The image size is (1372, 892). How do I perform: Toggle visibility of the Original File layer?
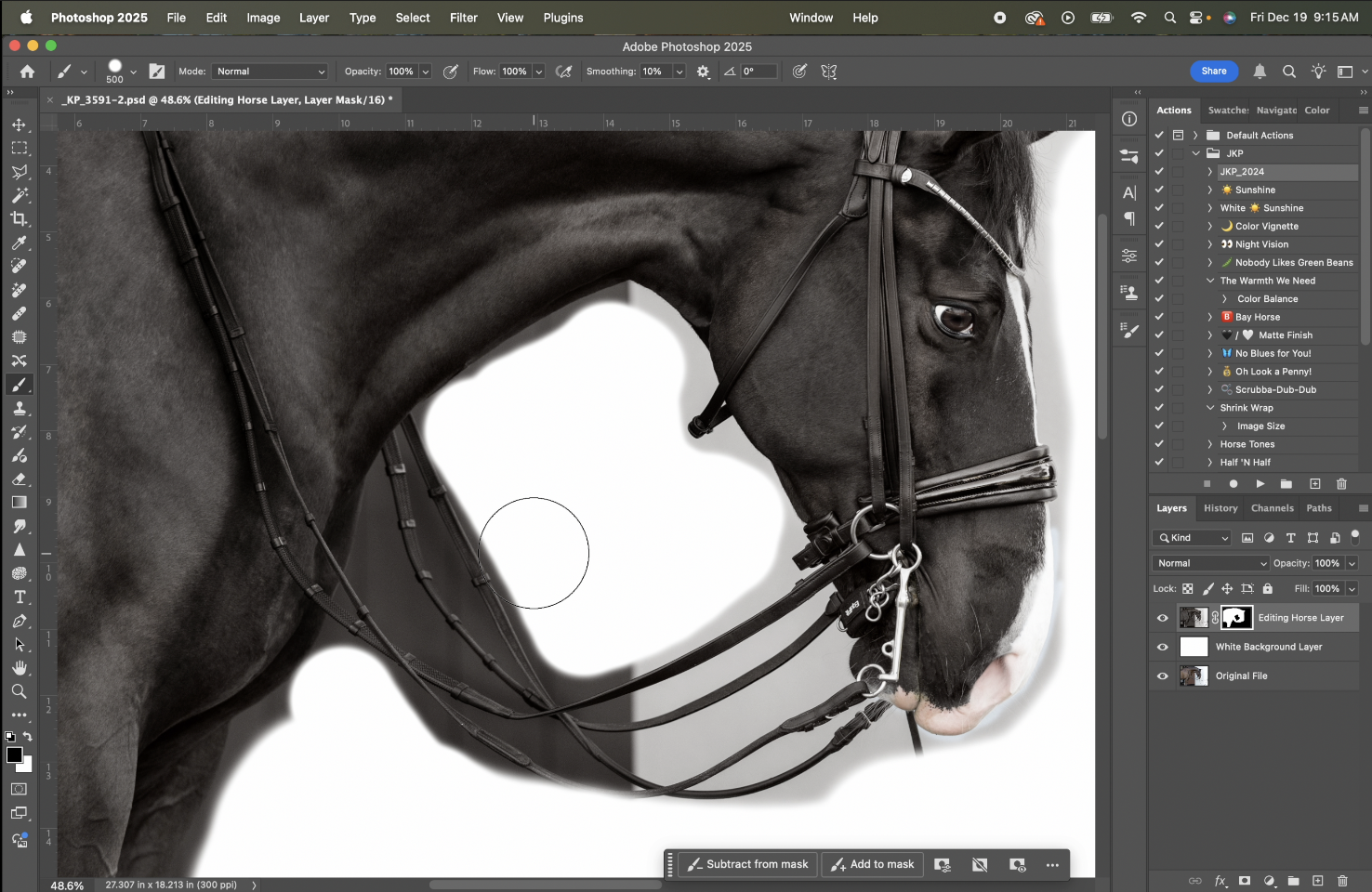click(x=1162, y=676)
